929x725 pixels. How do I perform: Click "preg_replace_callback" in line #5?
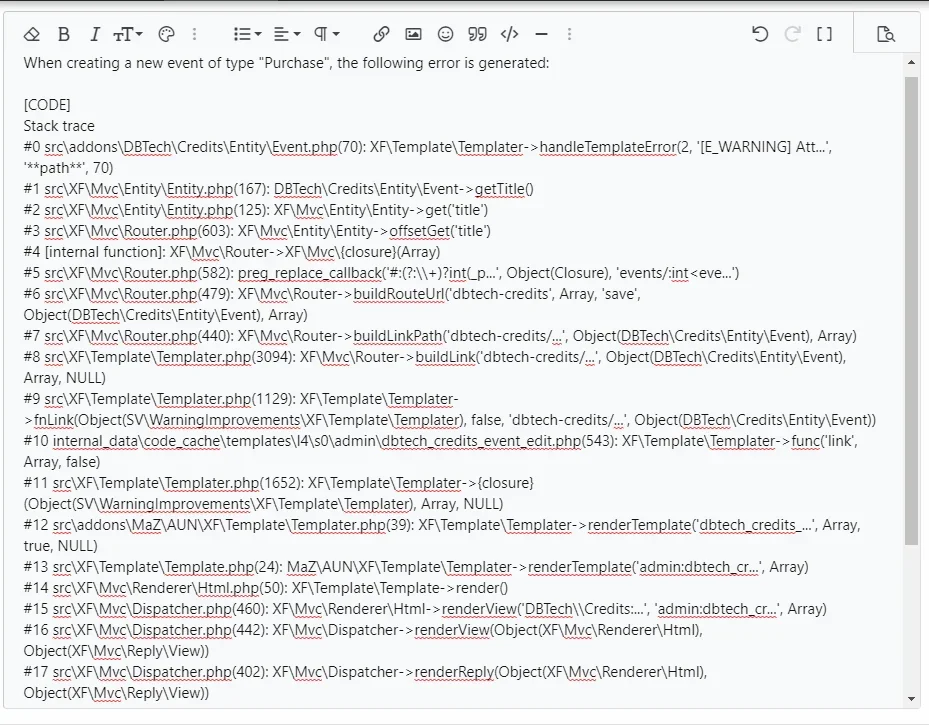tap(309, 273)
